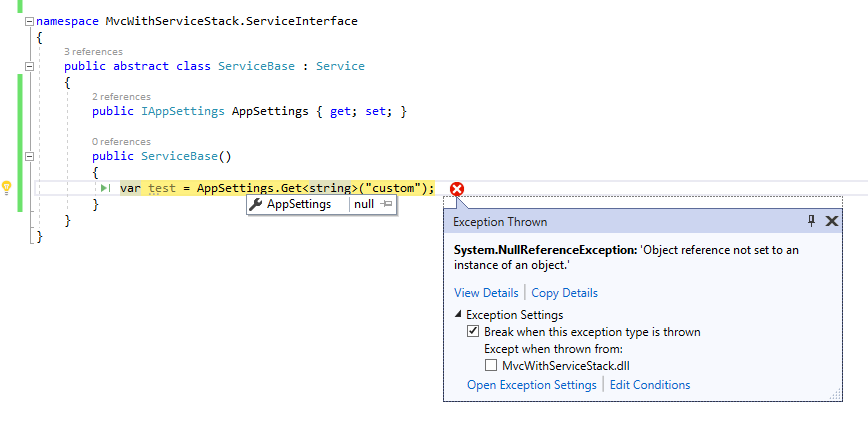Click the lightbulb quick actions icon

click(x=7, y=187)
